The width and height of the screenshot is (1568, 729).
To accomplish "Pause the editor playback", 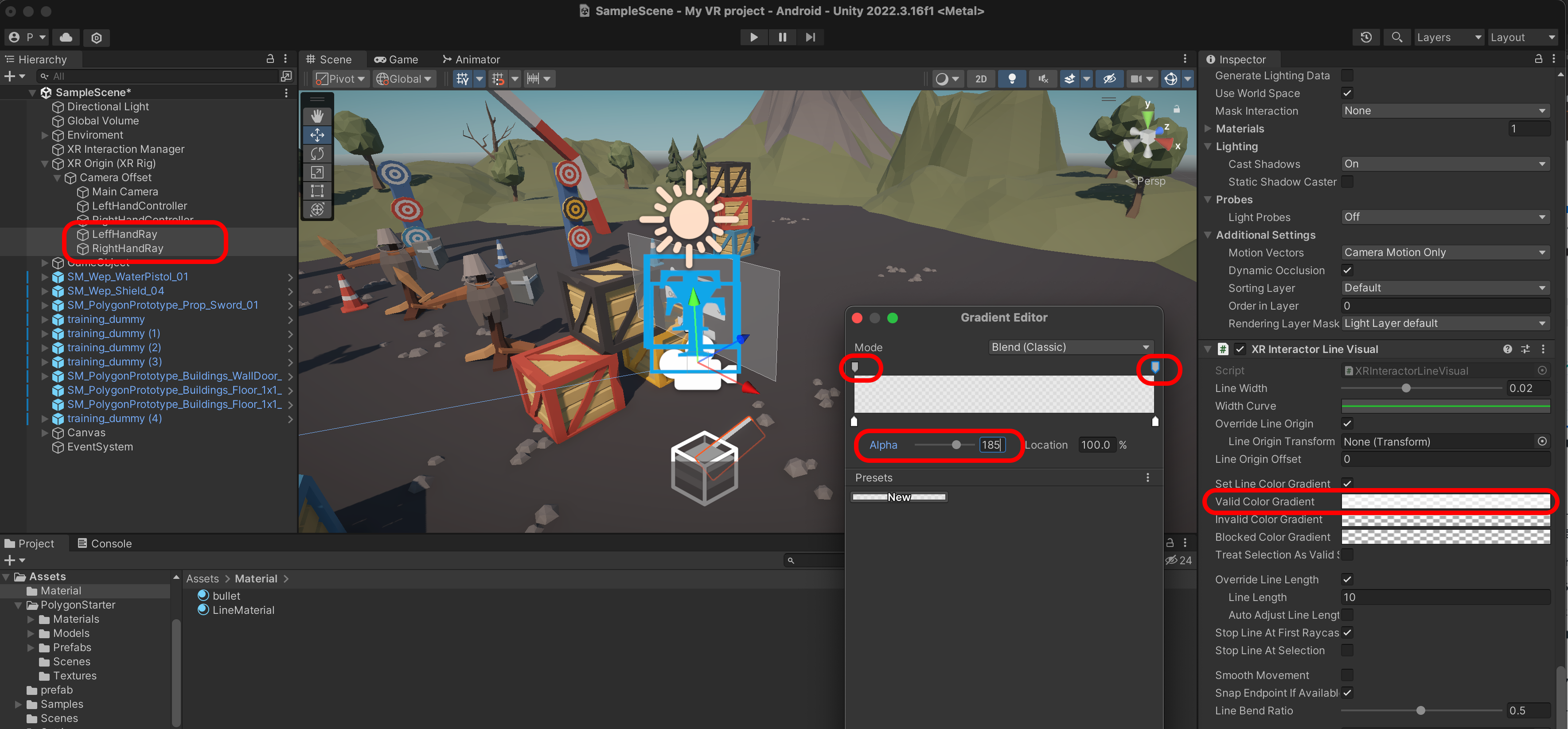I will (x=782, y=37).
